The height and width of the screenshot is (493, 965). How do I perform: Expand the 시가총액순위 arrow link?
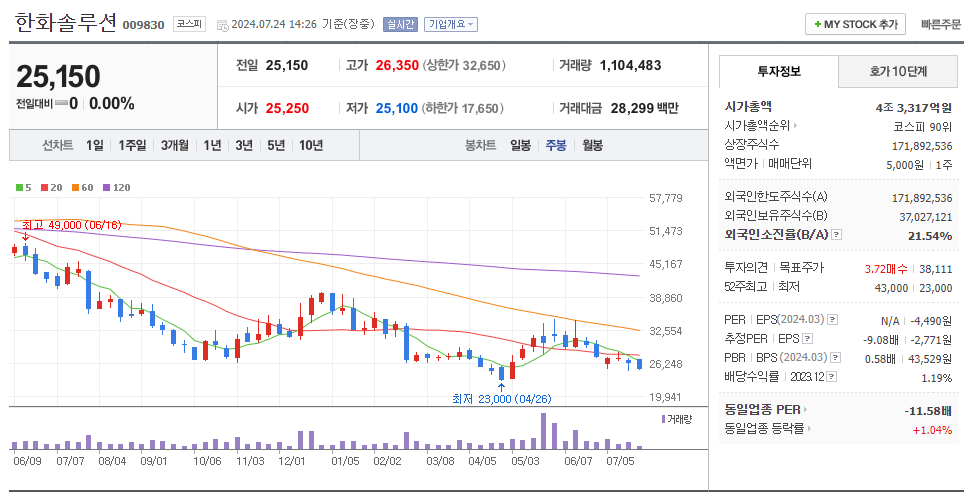pos(795,127)
